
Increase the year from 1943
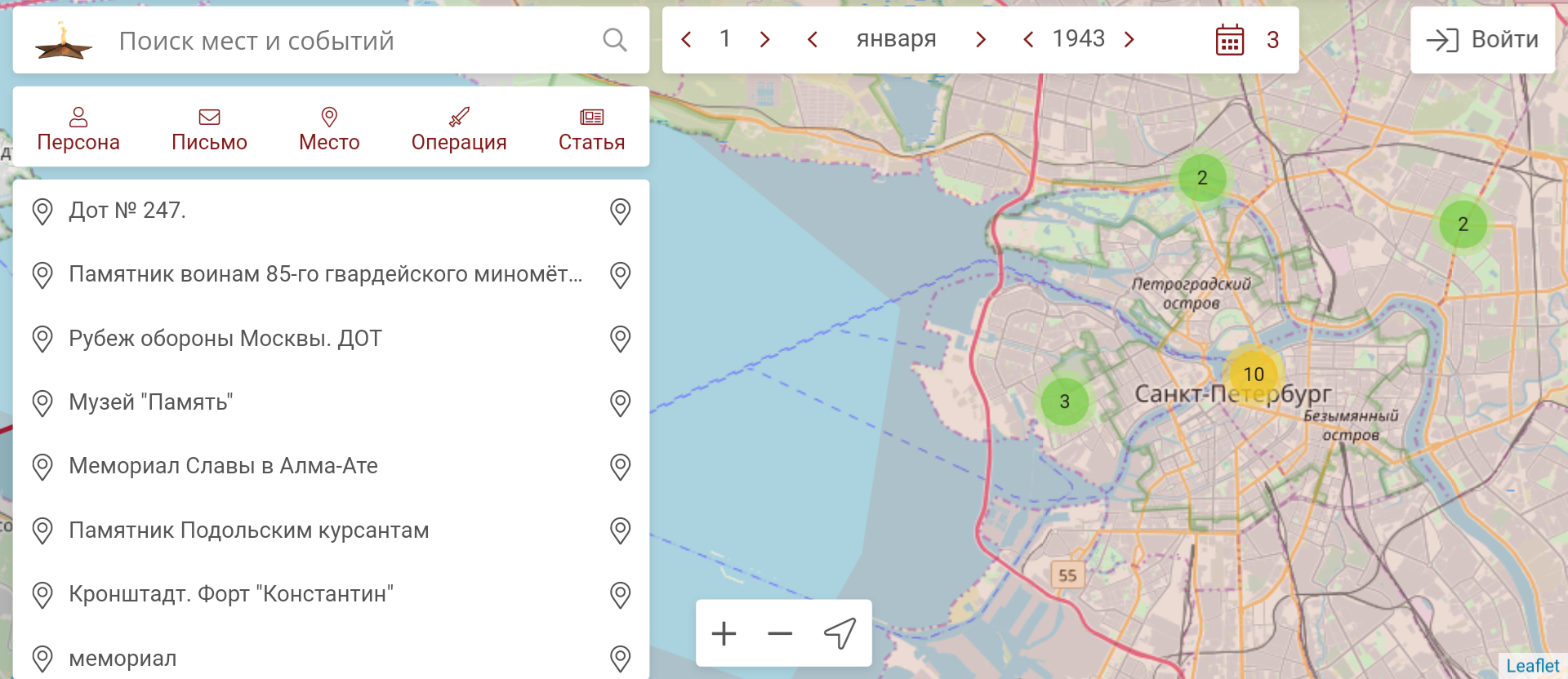pyautogui.click(x=1129, y=39)
